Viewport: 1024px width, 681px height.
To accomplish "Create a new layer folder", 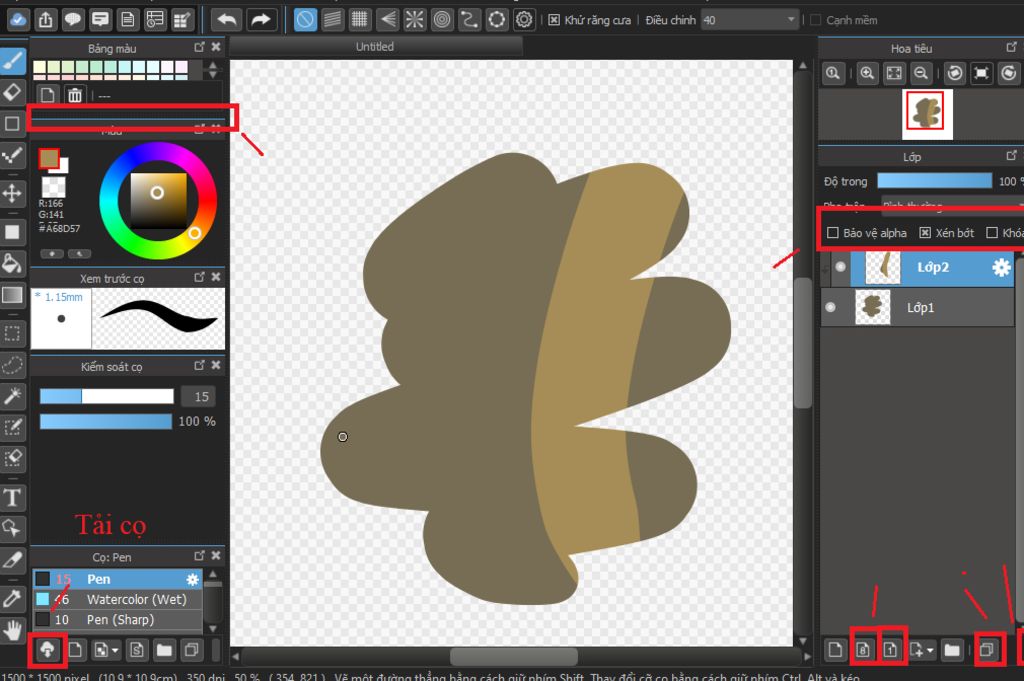I will click(952, 650).
